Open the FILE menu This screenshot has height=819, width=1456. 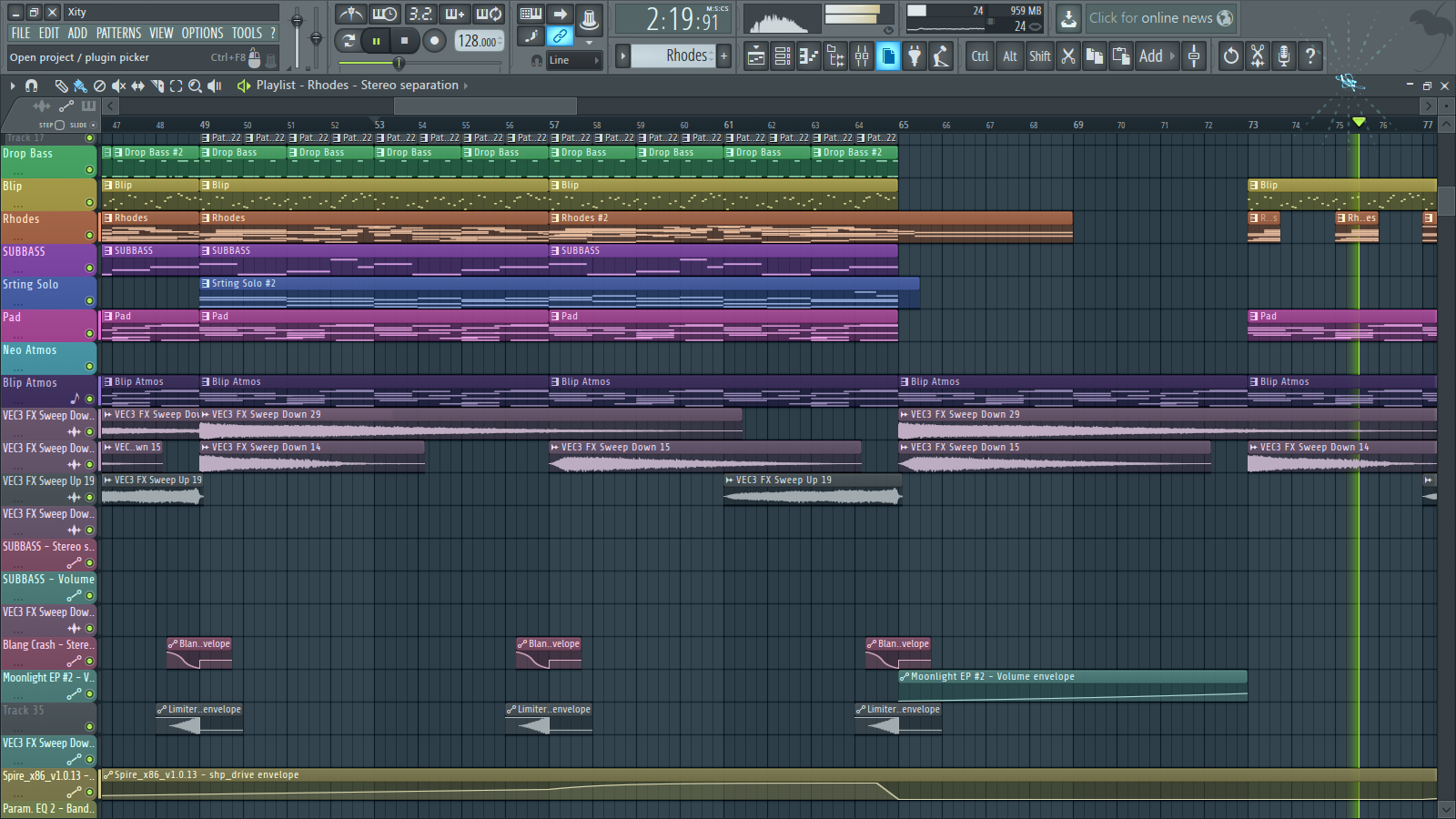click(x=20, y=33)
